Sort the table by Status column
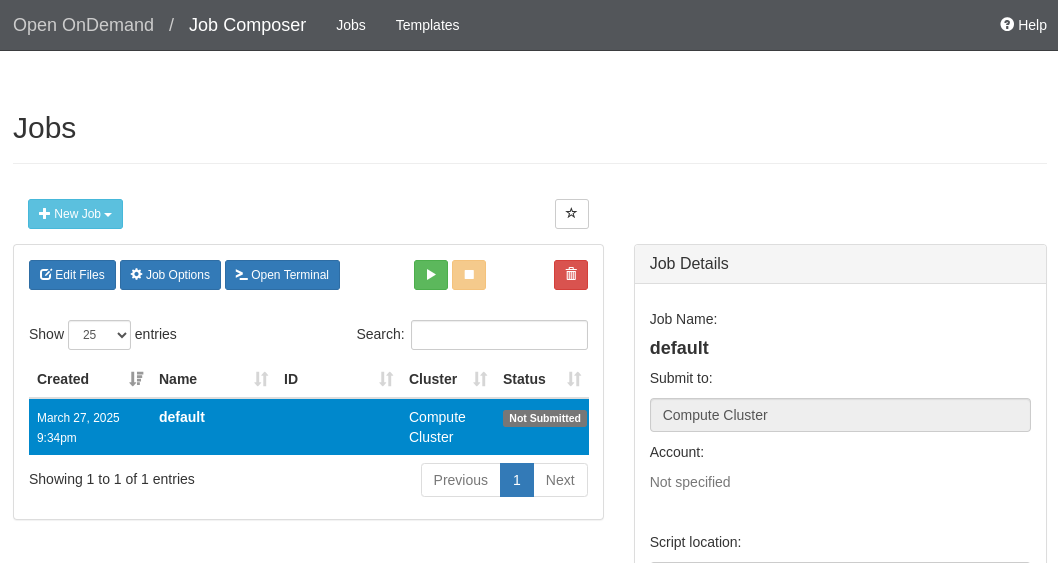The height and width of the screenshot is (563, 1058). [x=542, y=379]
